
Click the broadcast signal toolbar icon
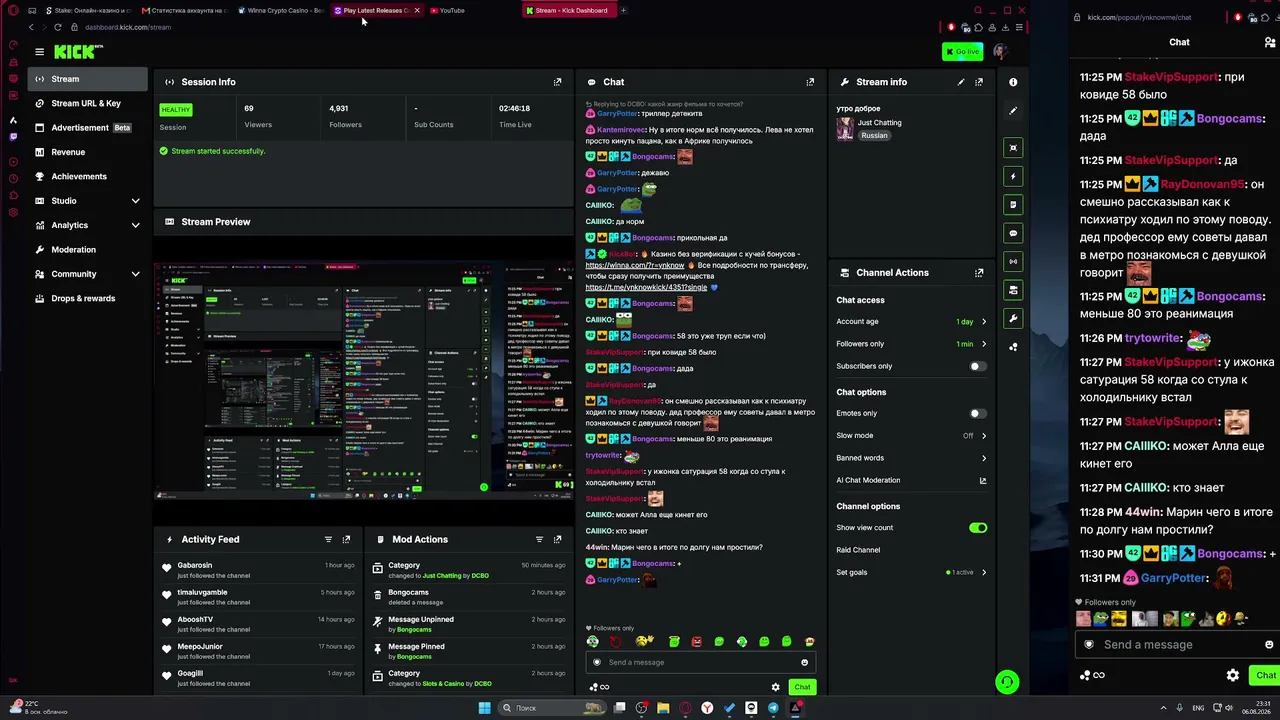(x=1013, y=261)
